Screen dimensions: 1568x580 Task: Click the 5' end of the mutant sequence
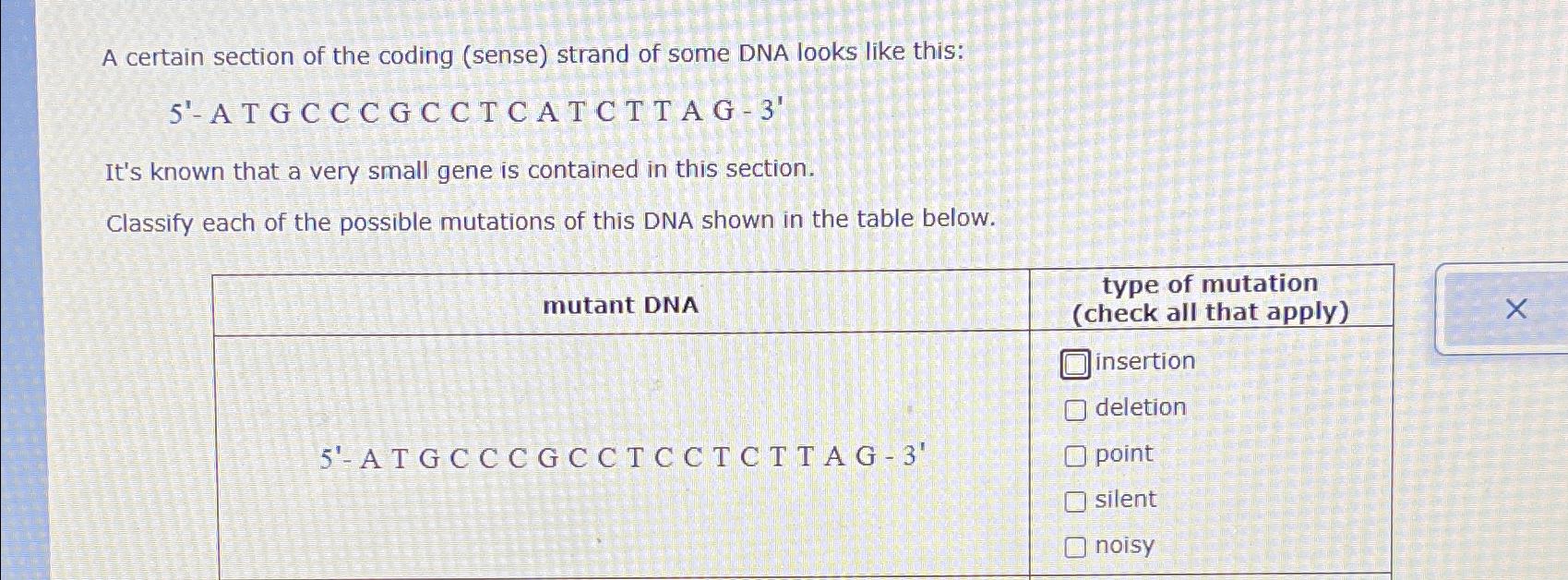click(x=329, y=458)
